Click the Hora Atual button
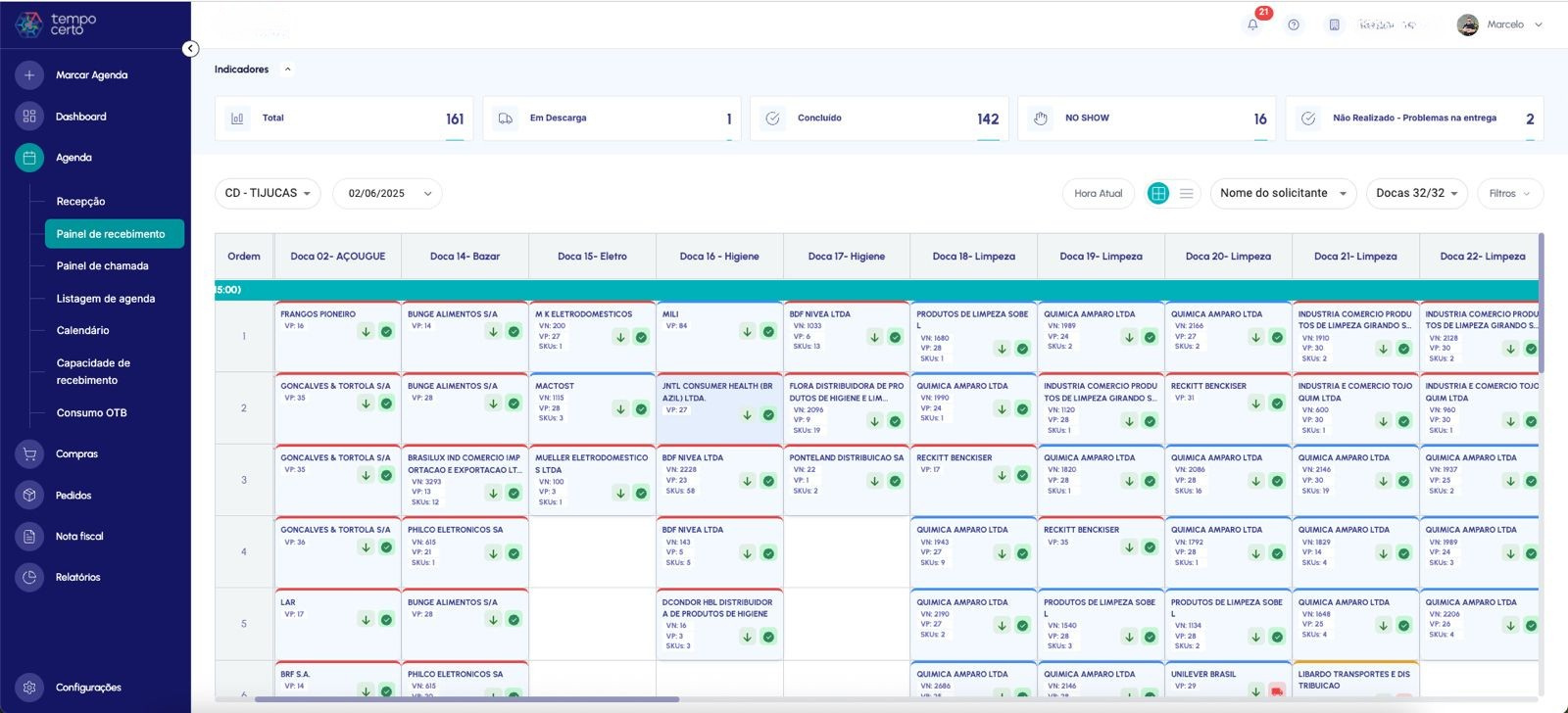The width and height of the screenshot is (1568, 713). tap(1098, 193)
